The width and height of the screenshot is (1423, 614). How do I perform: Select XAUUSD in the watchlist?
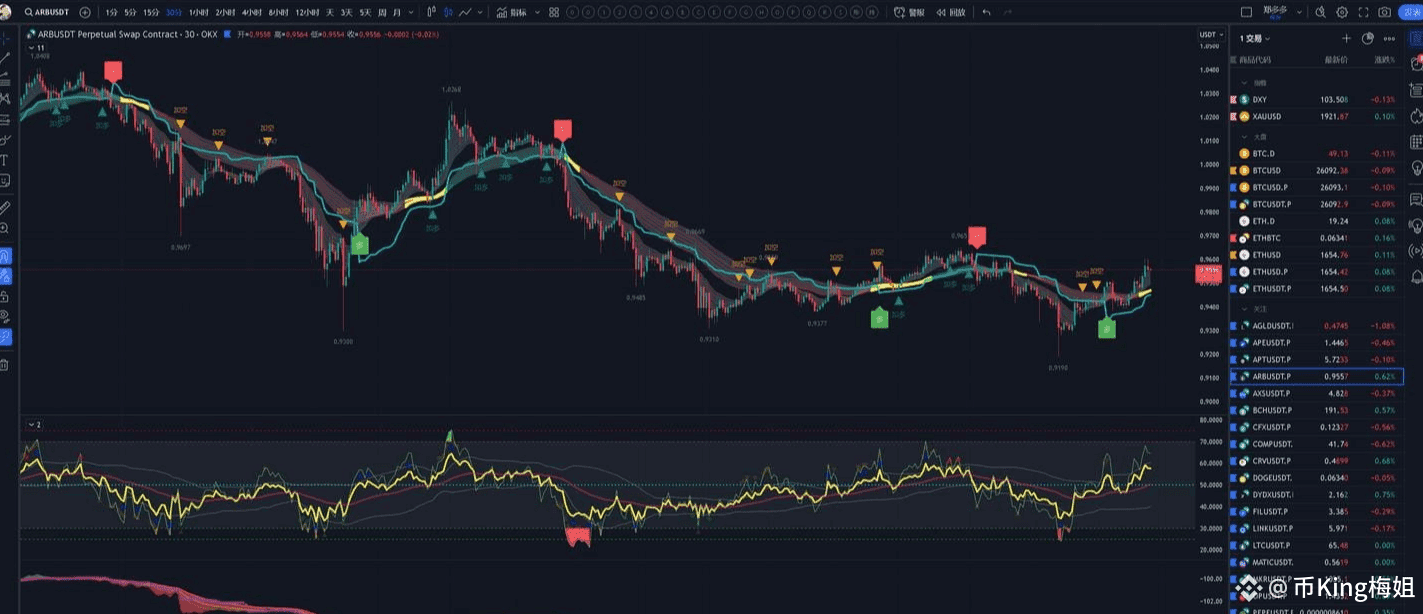click(x=1317, y=117)
